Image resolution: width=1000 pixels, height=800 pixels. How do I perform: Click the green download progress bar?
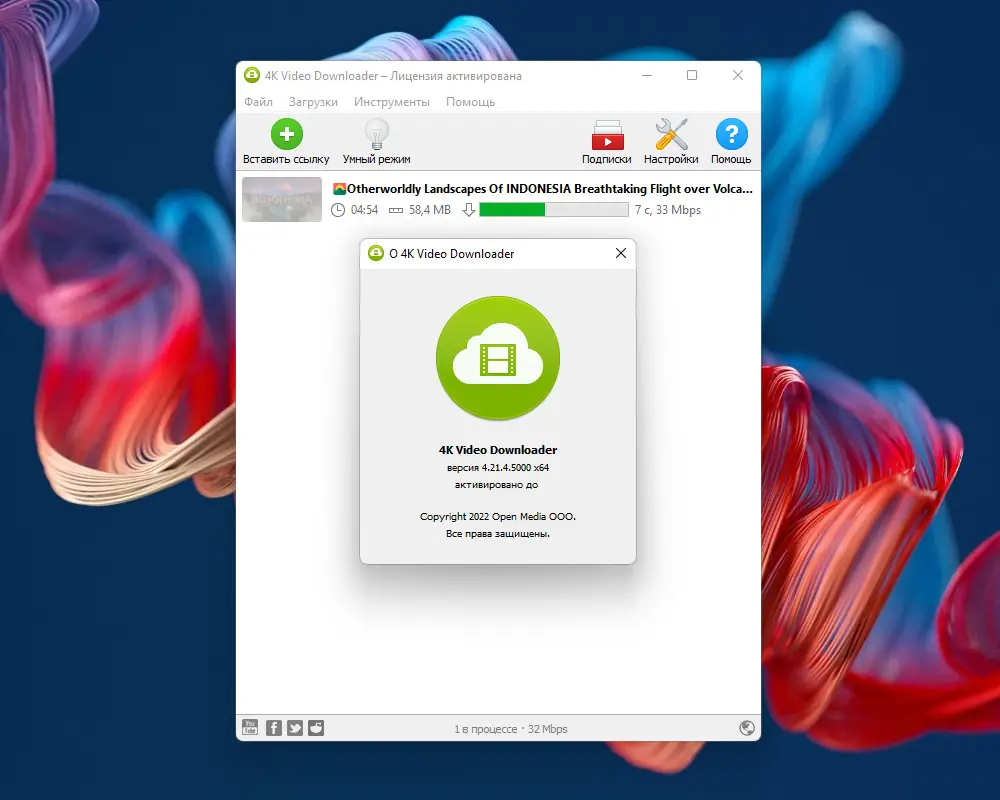coord(554,209)
